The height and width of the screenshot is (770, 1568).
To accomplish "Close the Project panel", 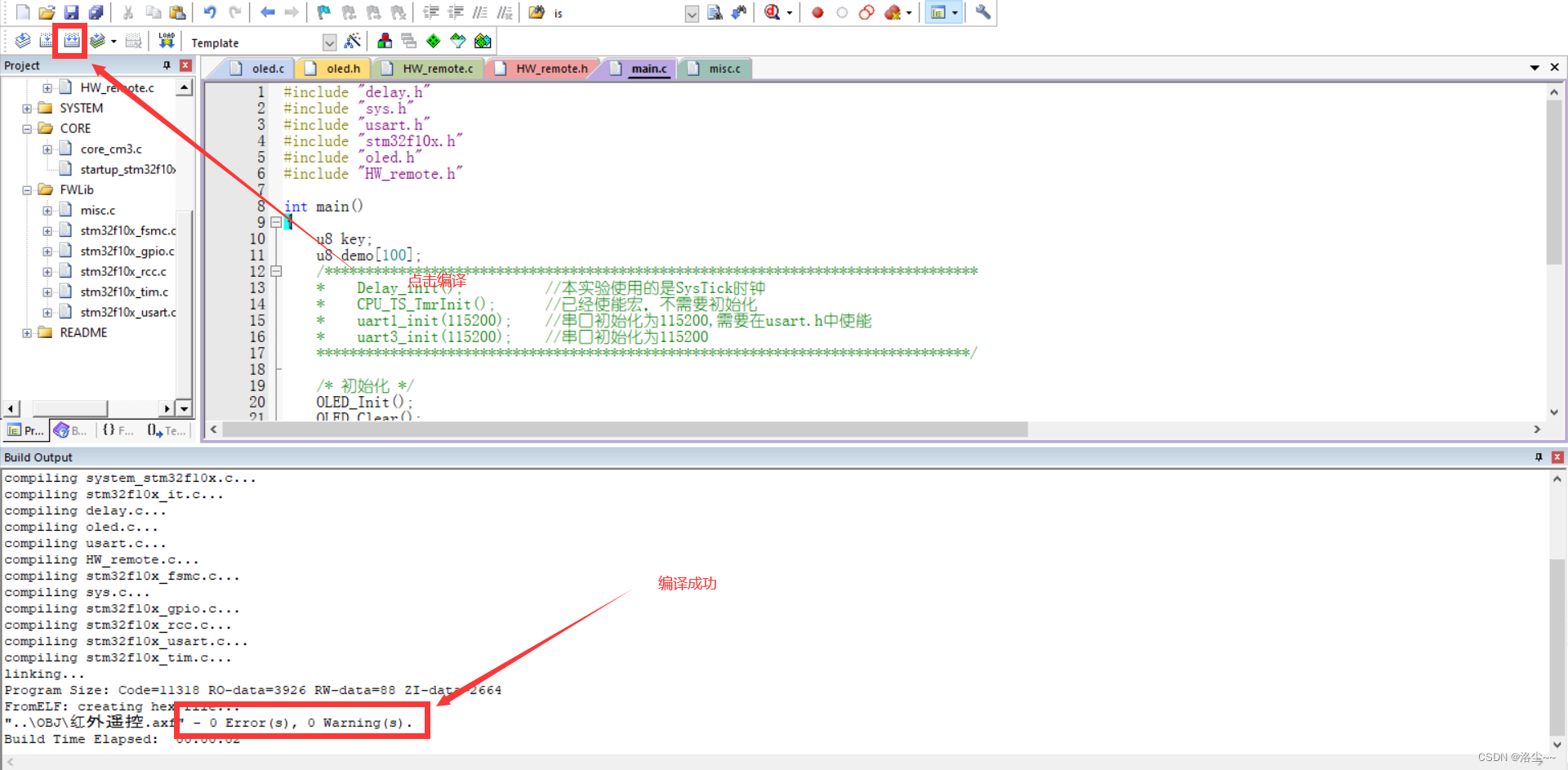I will [185, 65].
